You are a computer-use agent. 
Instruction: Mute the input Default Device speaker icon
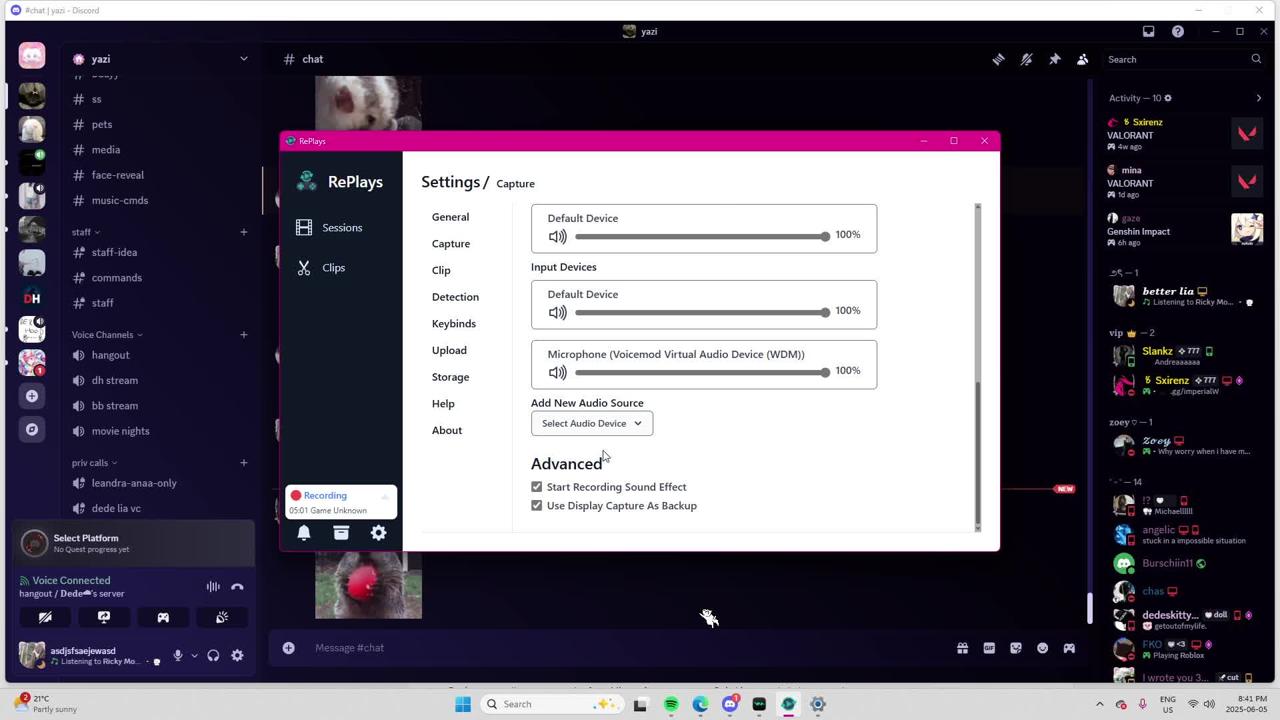coord(557,313)
